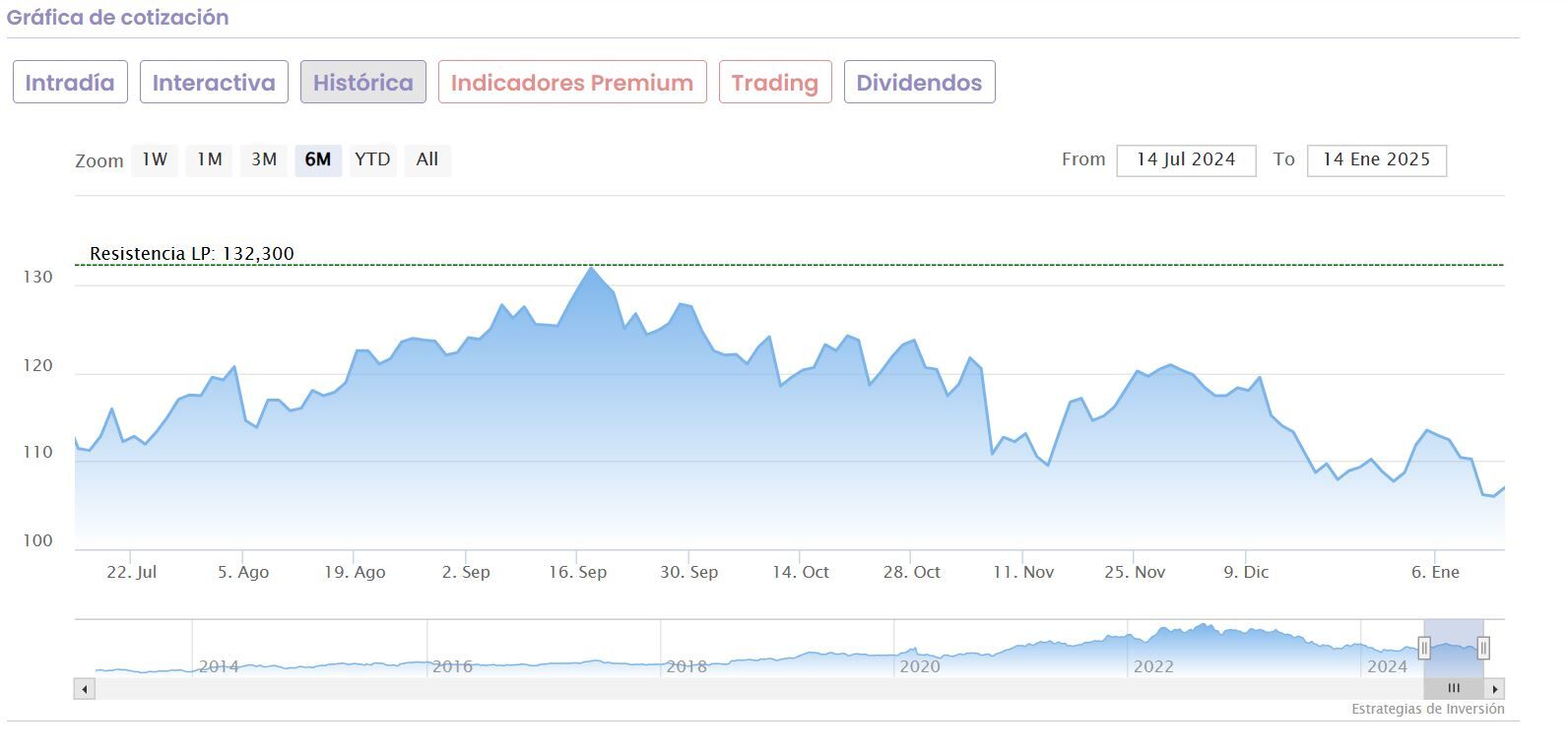This screenshot has width=1568, height=752.
Task: Edit the To date field
Action: coord(1376,160)
